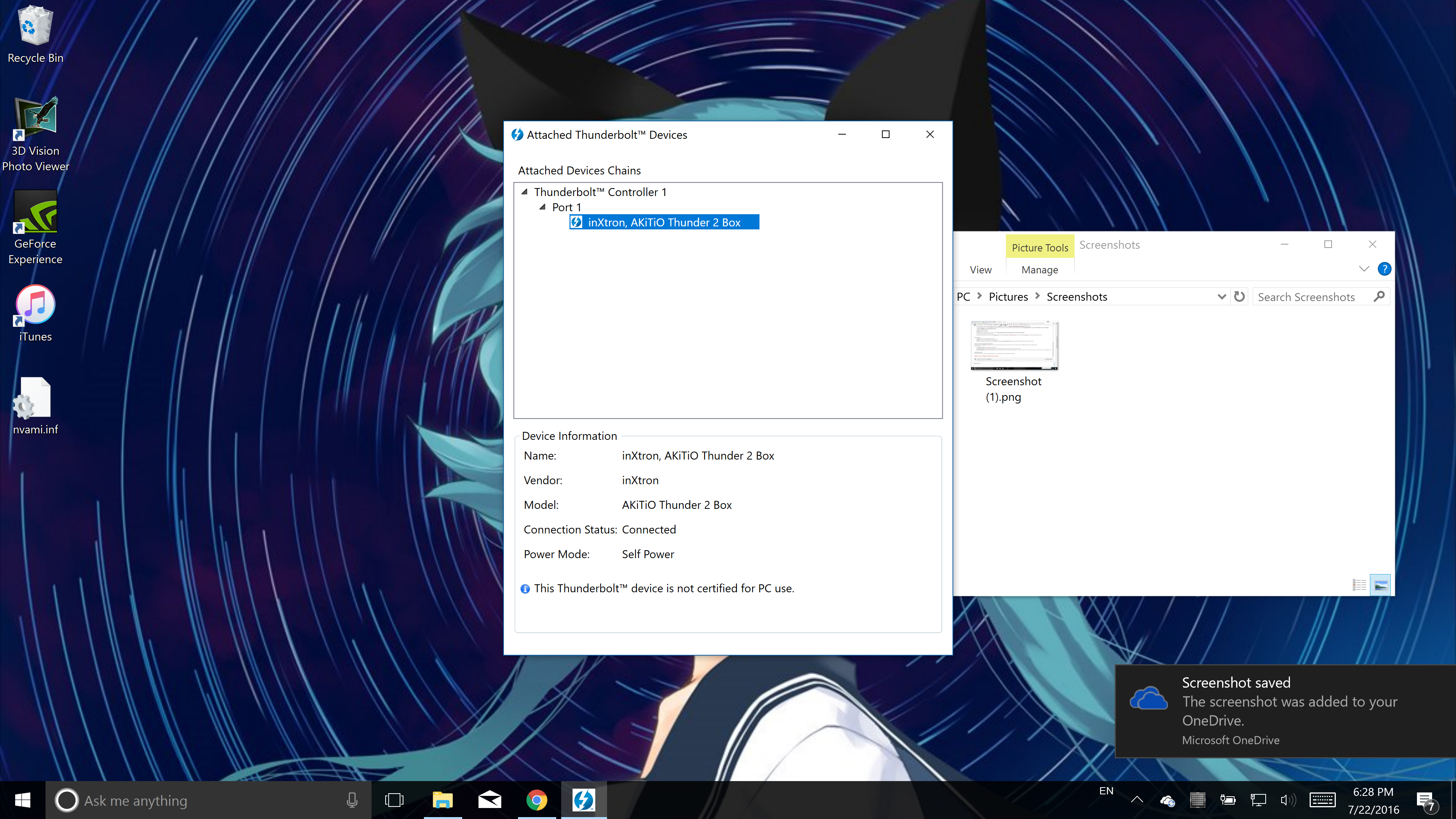This screenshot has height=819, width=1456.
Task: Click the OneDrive tray icon
Action: (x=1167, y=800)
